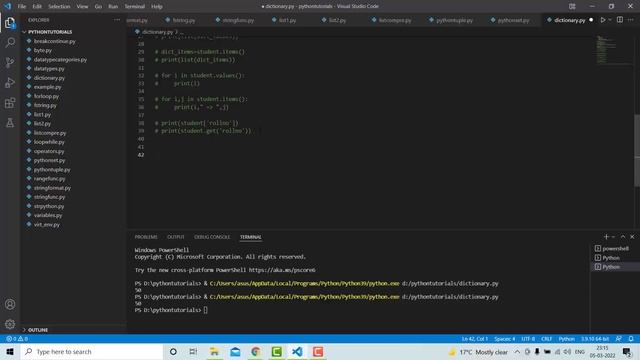This screenshot has width=640, height=360.
Task: Click the feedback icon in status bar
Action: click(619, 339)
